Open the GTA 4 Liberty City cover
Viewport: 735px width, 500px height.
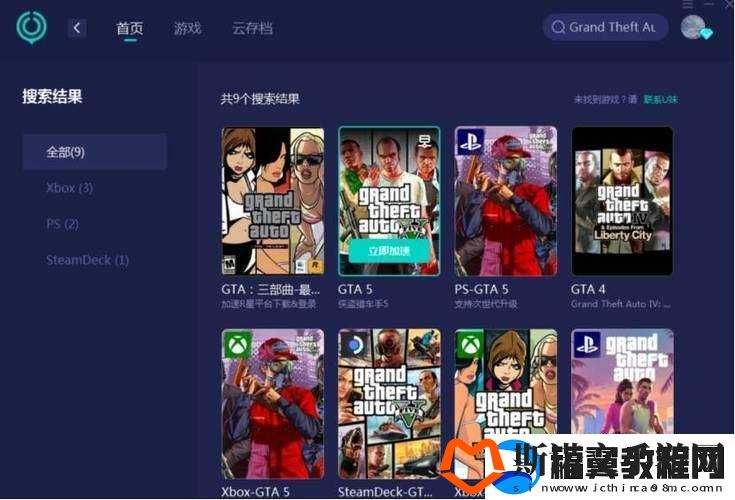622,201
